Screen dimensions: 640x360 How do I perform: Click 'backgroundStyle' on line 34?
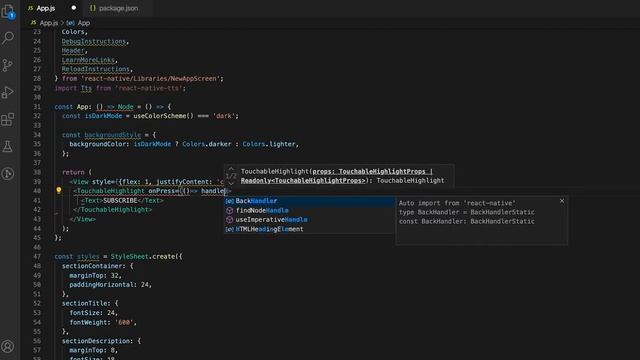[x=113, y=135]
